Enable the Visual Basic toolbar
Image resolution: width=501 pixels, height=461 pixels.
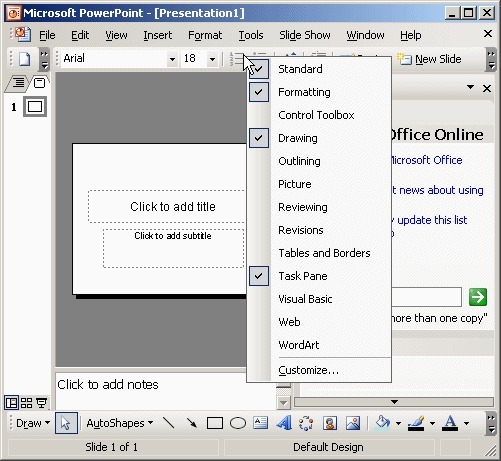coord(319,299)
